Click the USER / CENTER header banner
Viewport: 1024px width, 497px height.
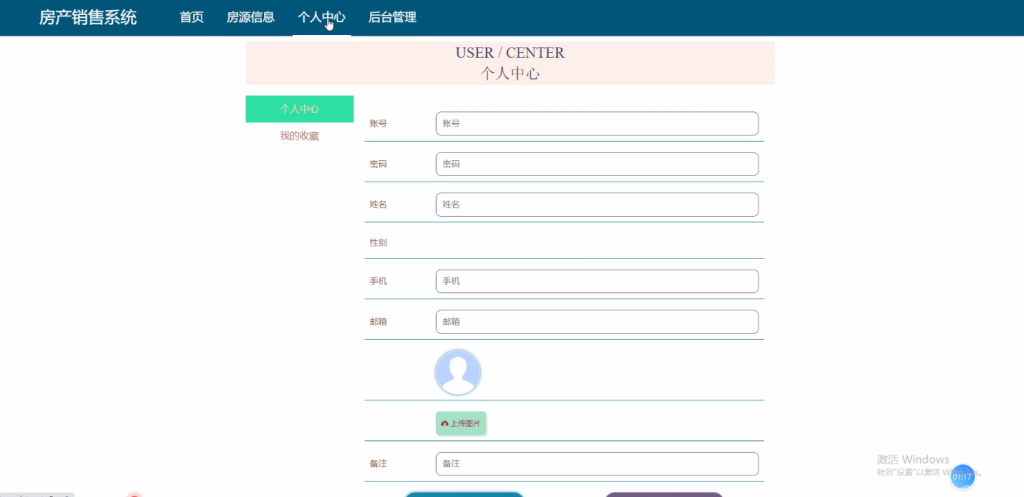point(510,63)
